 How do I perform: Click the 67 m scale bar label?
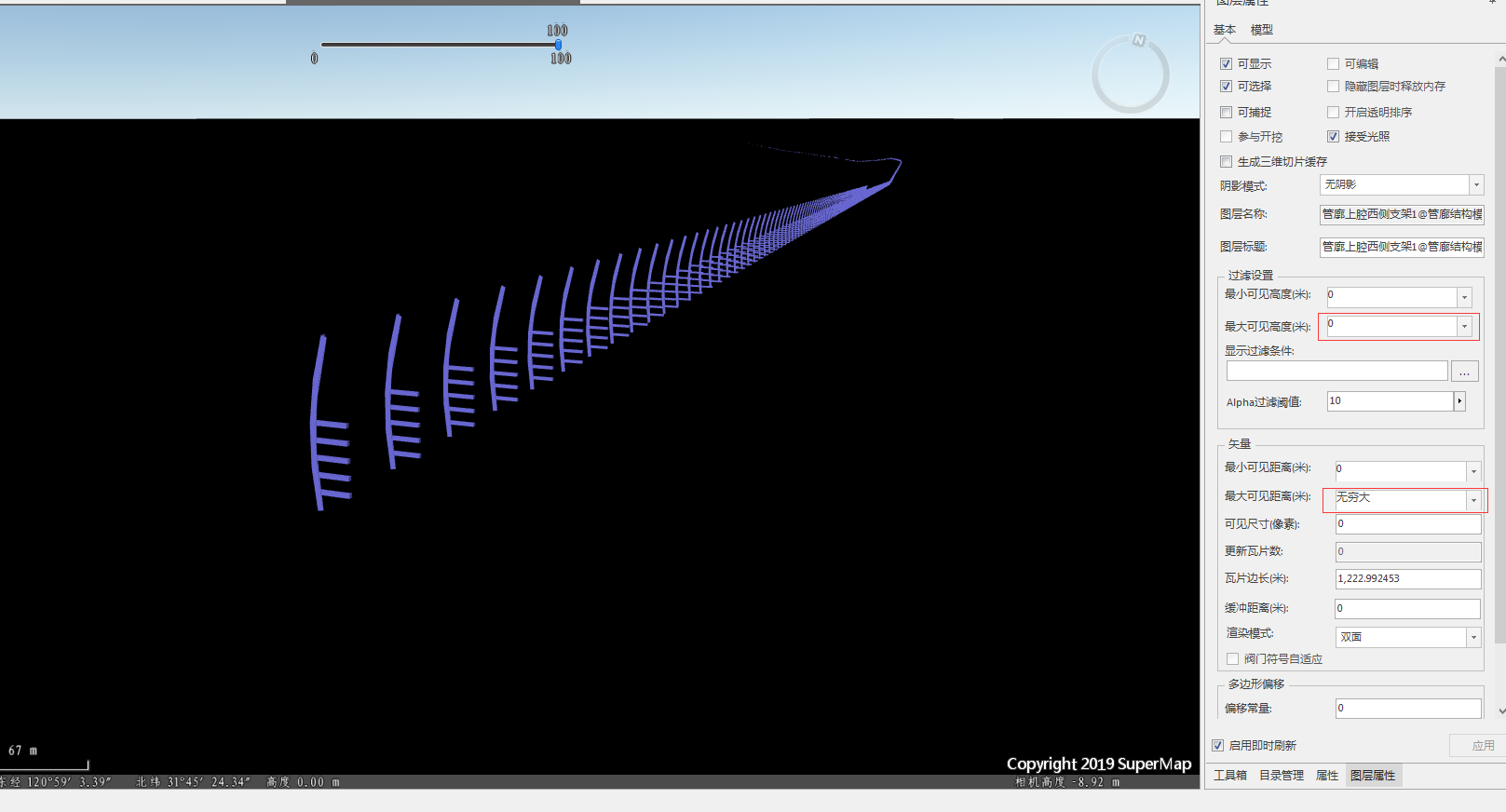pos(23,751)
